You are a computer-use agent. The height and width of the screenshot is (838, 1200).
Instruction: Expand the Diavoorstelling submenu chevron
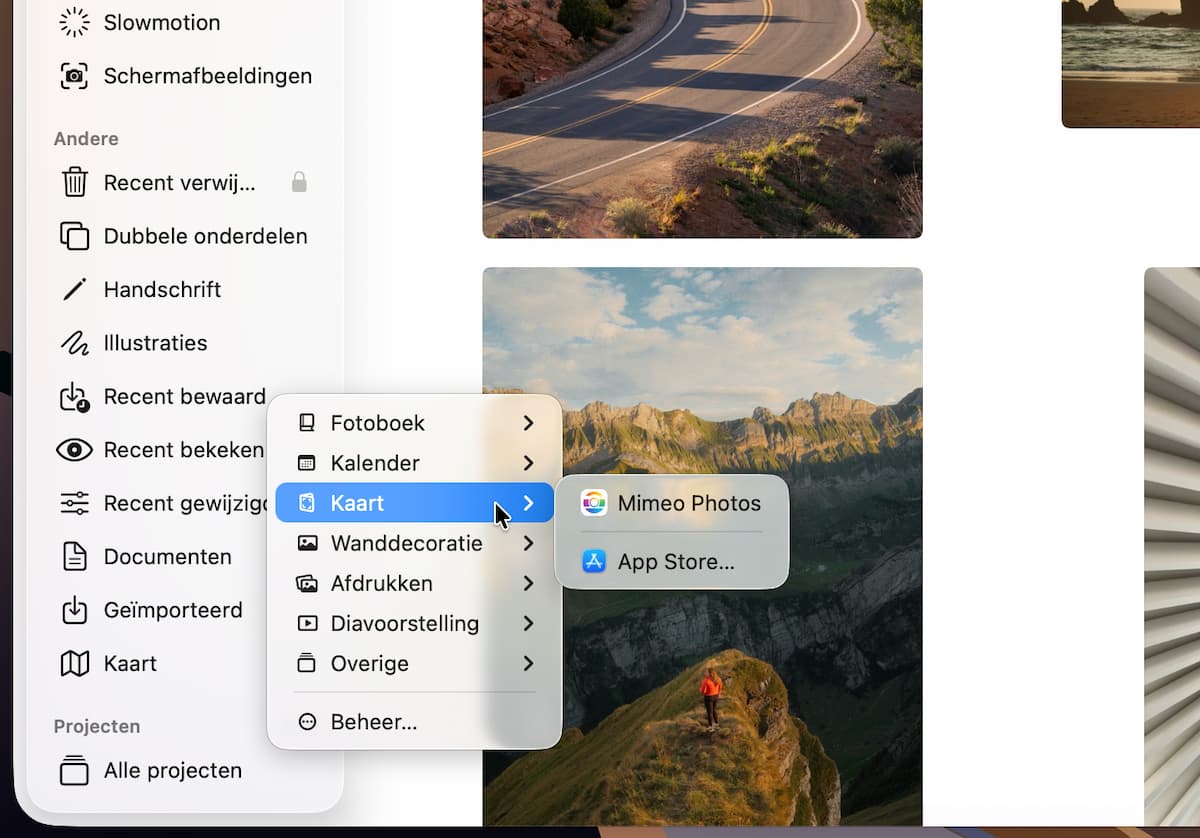pyautogui.click(x=528, y=623)
